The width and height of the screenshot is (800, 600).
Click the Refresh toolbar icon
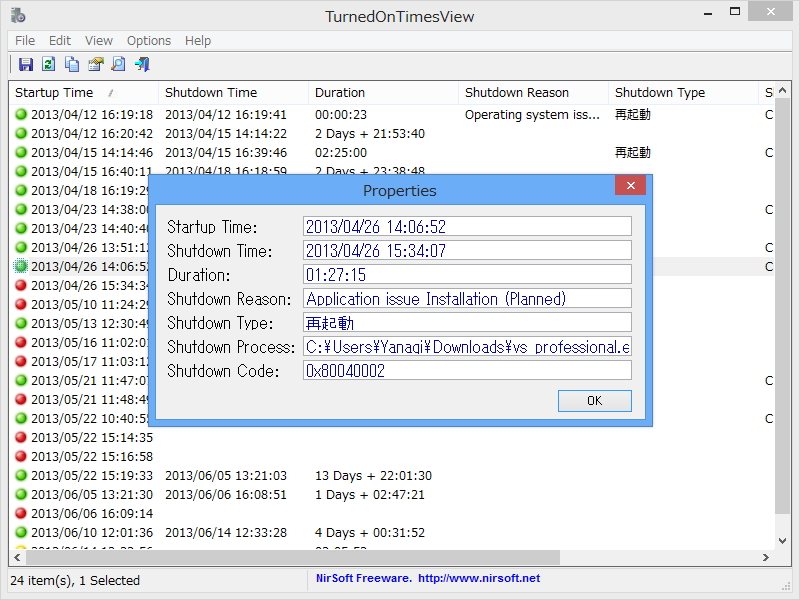(48, 64)
